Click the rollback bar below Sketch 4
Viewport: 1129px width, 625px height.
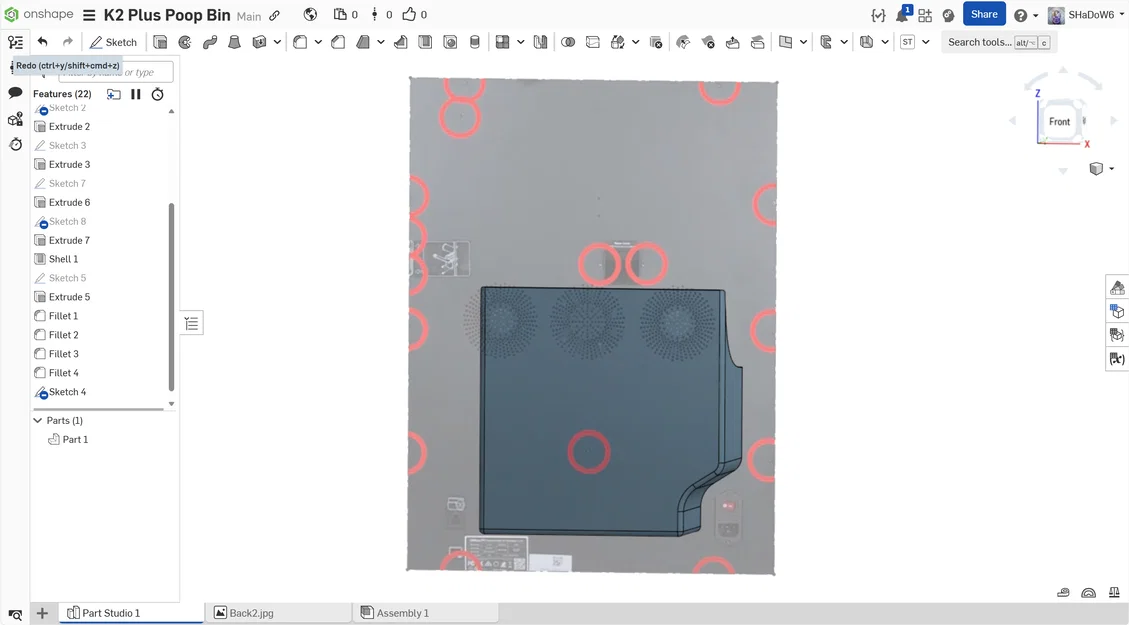(99, 410)
